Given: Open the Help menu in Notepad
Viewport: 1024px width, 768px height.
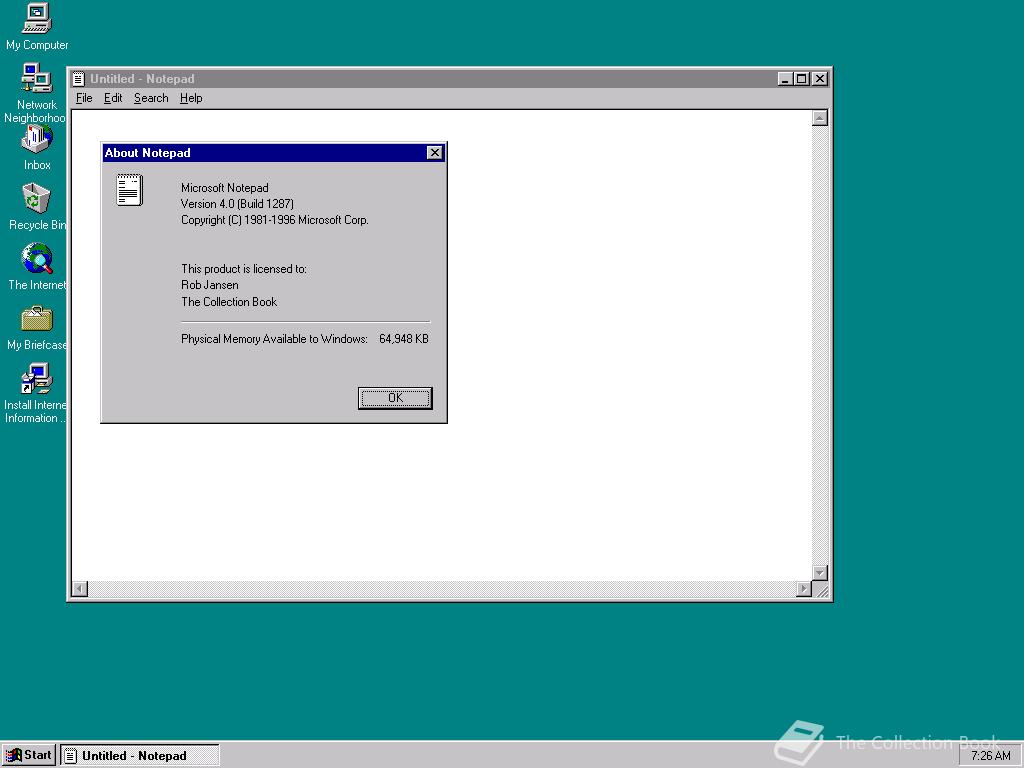Looking at the screenshot, I should [x=191, y=98].
